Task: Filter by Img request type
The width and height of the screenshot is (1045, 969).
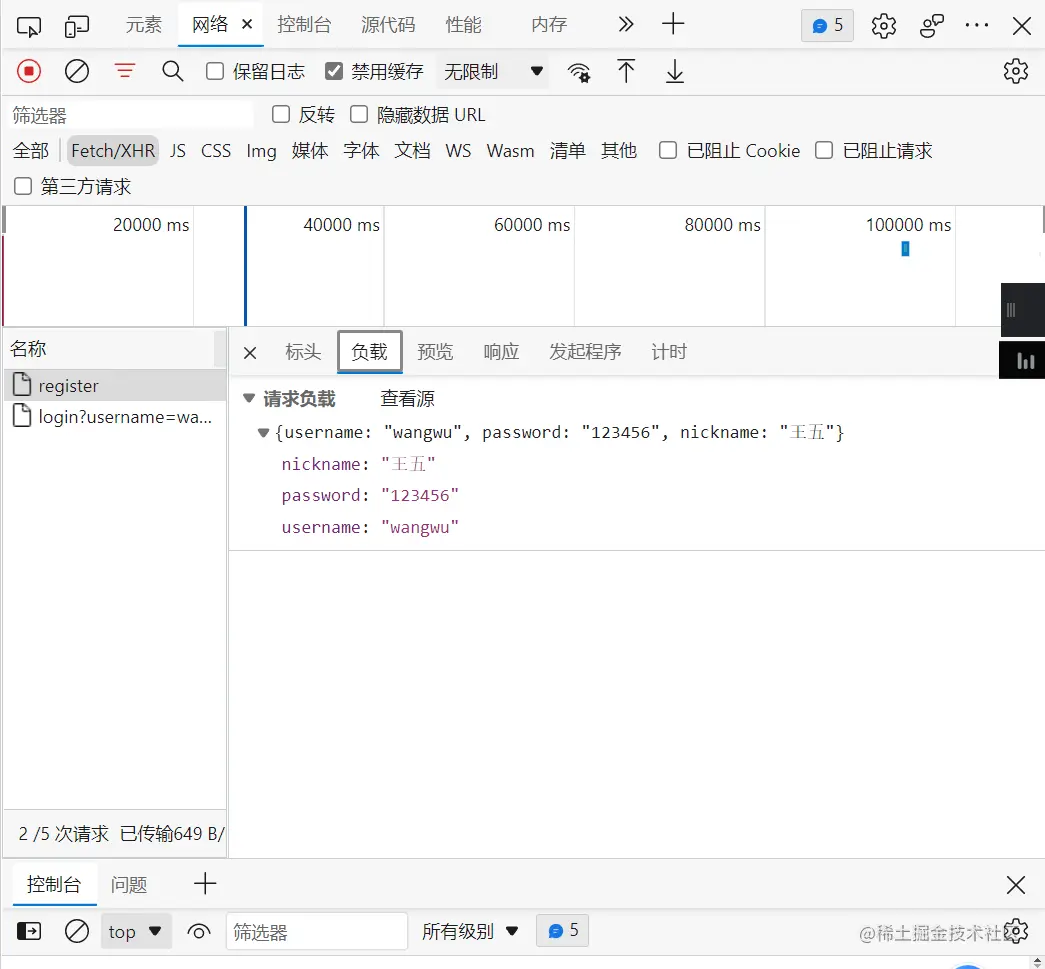Action: pyautogui.click(x=261, y=151)
